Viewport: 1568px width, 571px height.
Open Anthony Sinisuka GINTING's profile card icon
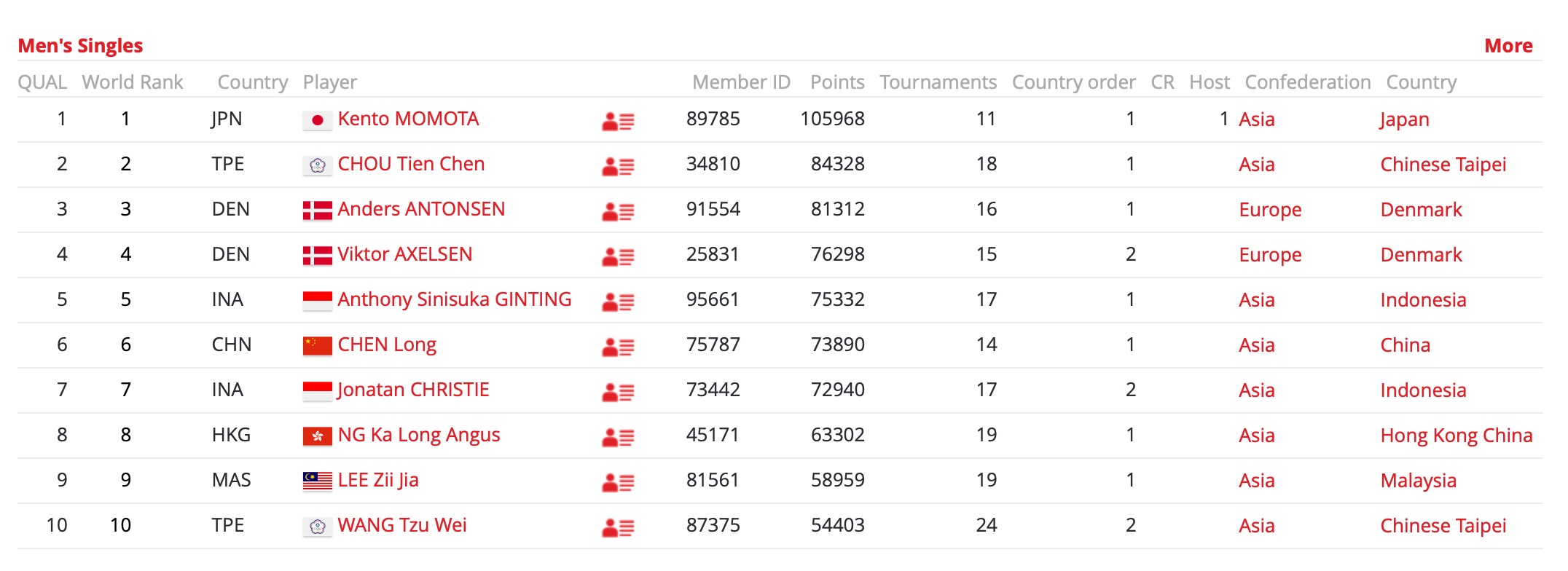[x=618, y=302]
